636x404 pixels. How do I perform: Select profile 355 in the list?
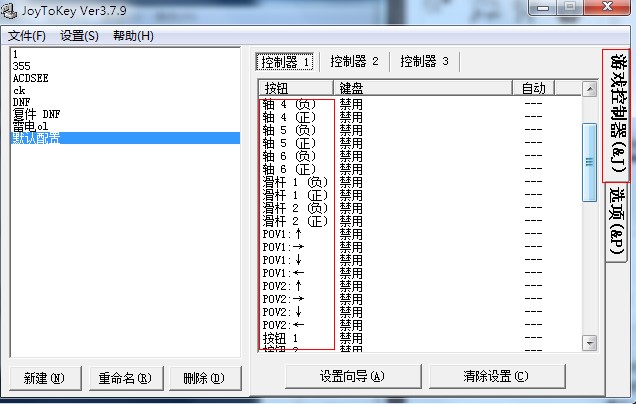tap(125, 66)
